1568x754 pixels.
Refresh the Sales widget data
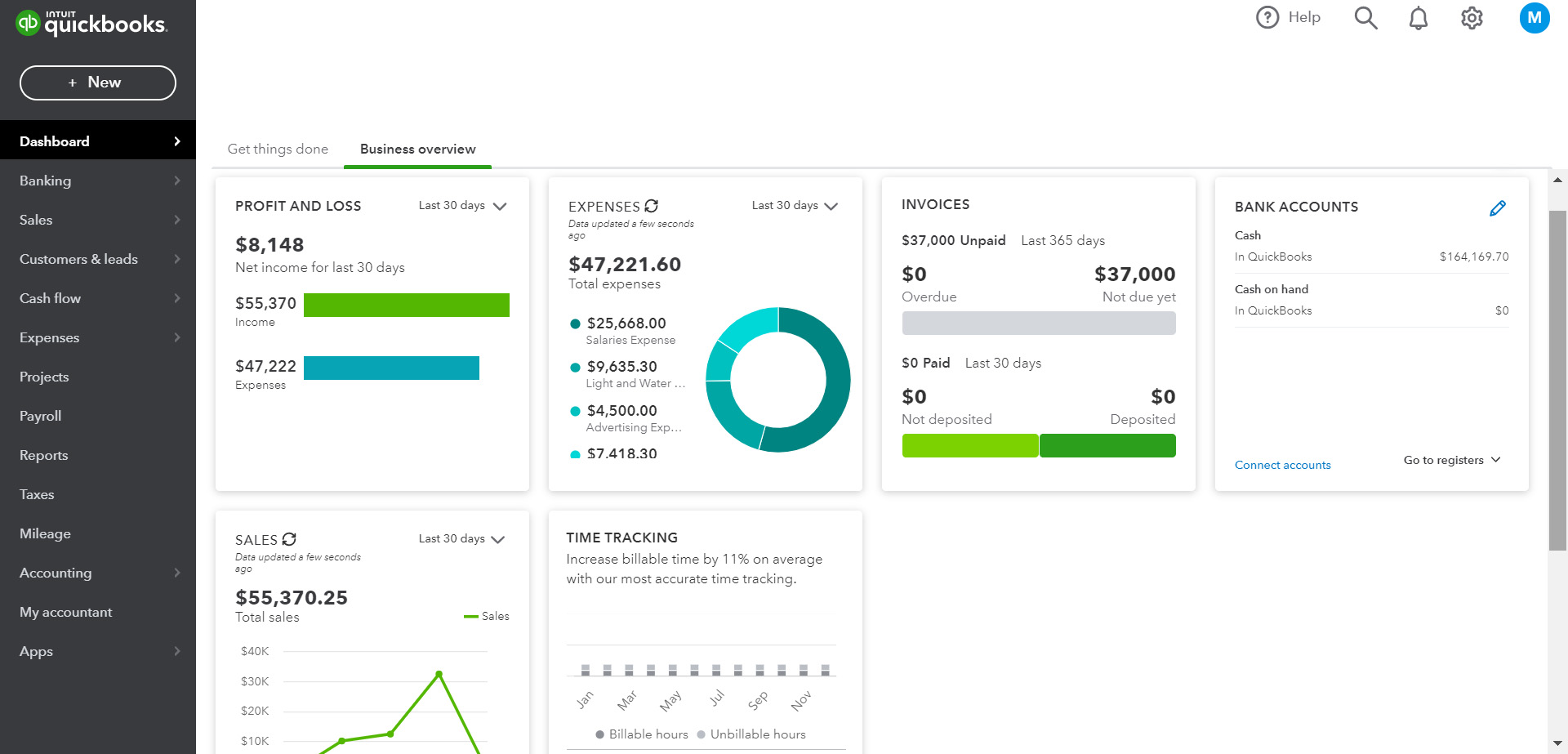click(289, 539)
